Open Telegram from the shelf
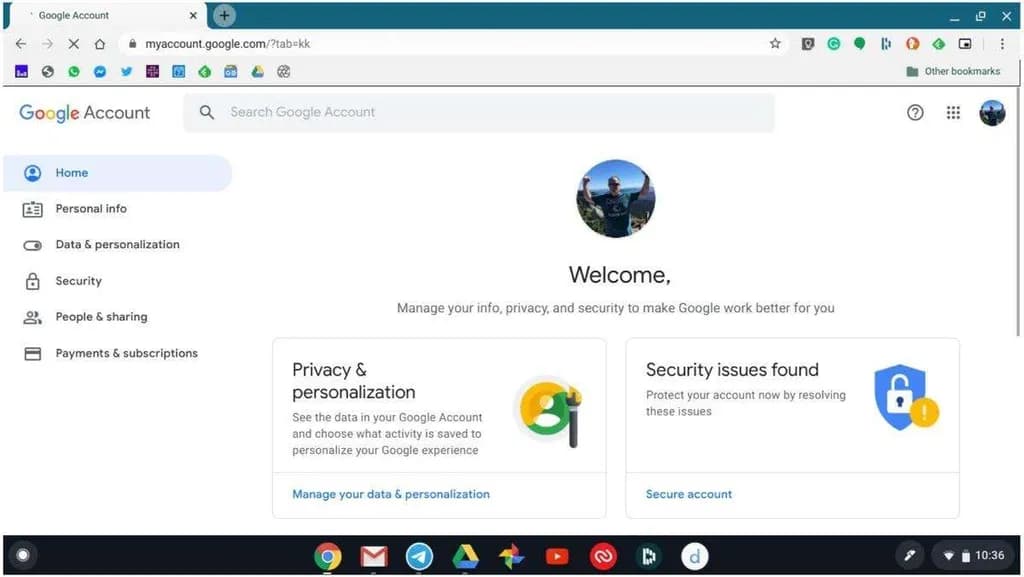This screenshot has width=1024, height=577. coord(420,556)
